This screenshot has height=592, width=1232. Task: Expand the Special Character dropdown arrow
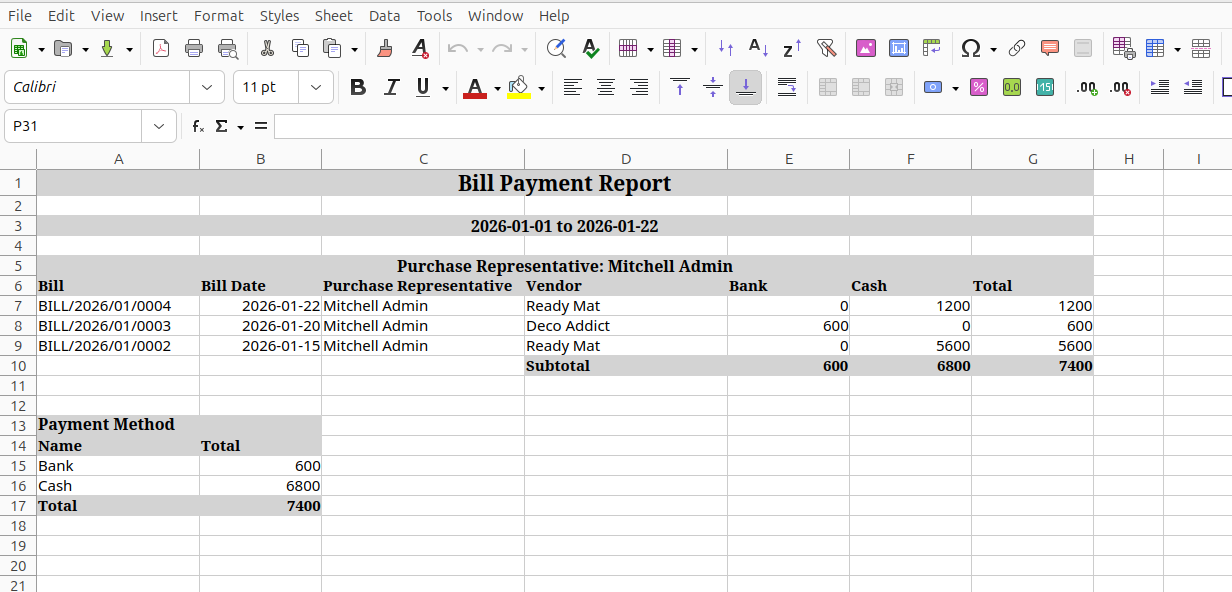pos(993,48)
